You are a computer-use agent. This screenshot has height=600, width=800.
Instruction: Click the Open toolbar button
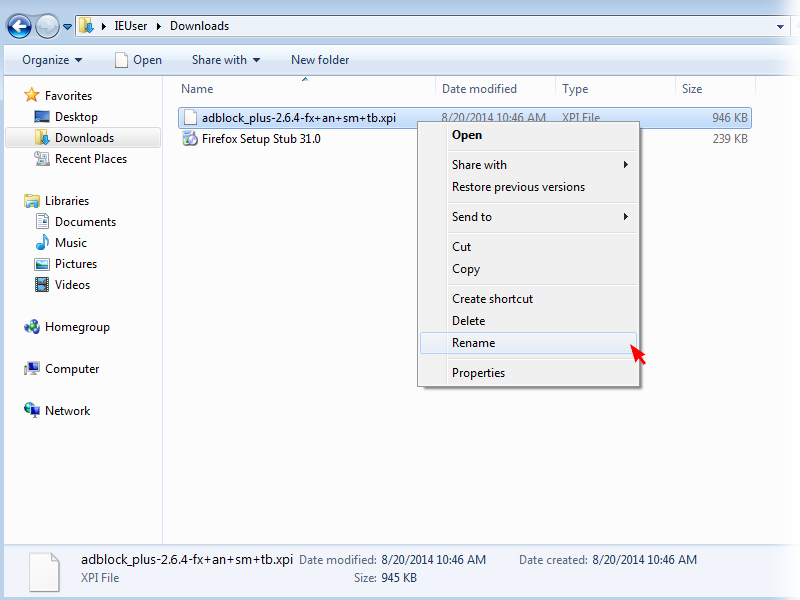pyautogui.click(x=138, y=60)
